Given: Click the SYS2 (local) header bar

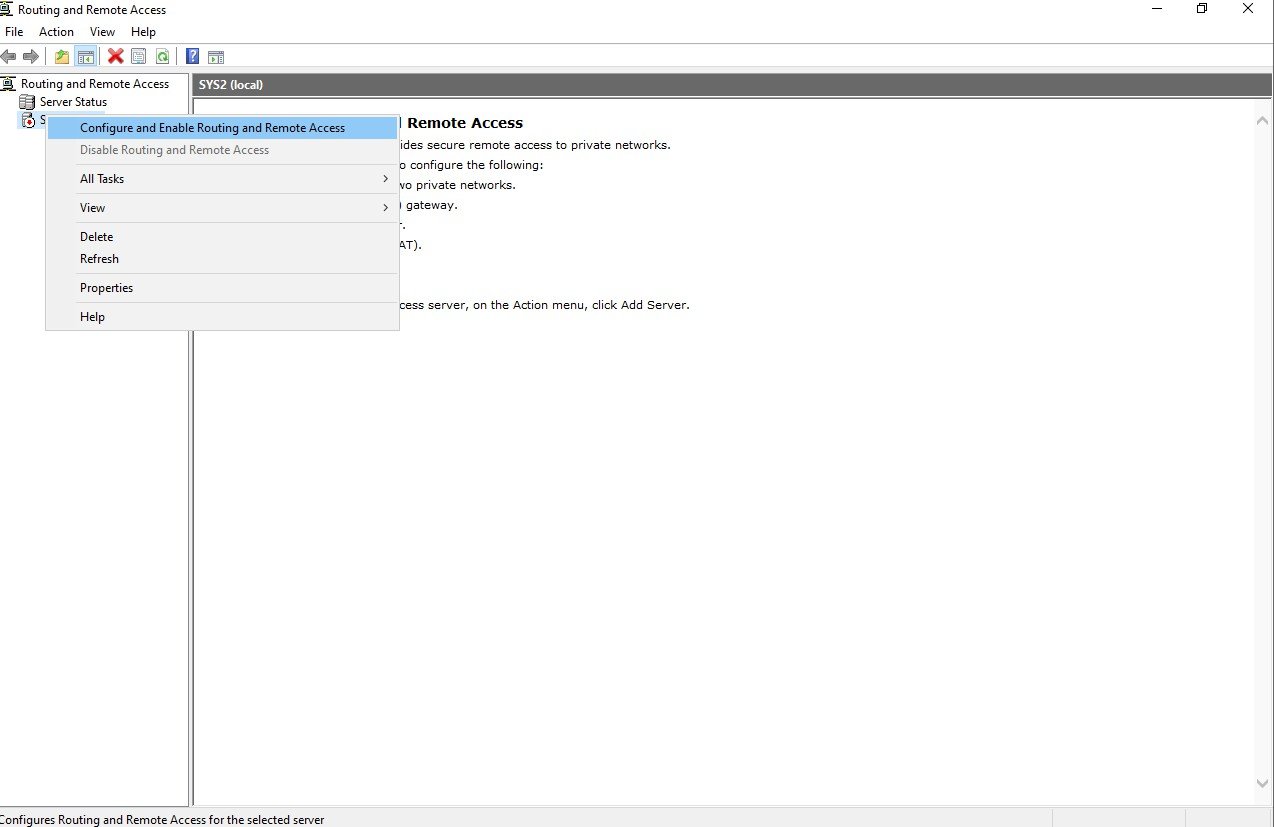Looking at the screenshot, I should pyautogui.click(x=733, y=85).
